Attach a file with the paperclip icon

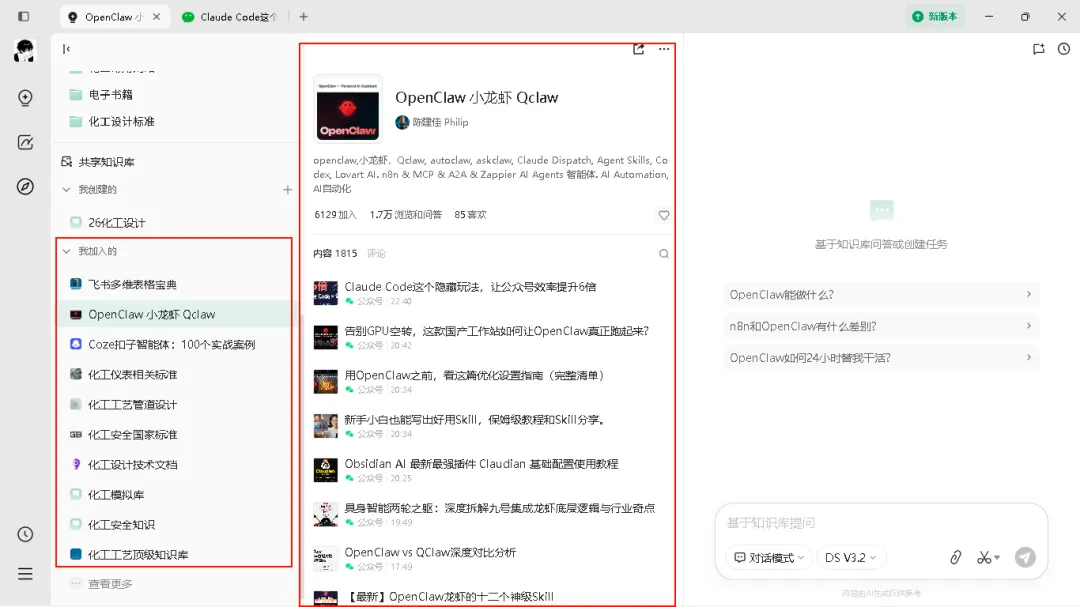(x=955, y=557)
